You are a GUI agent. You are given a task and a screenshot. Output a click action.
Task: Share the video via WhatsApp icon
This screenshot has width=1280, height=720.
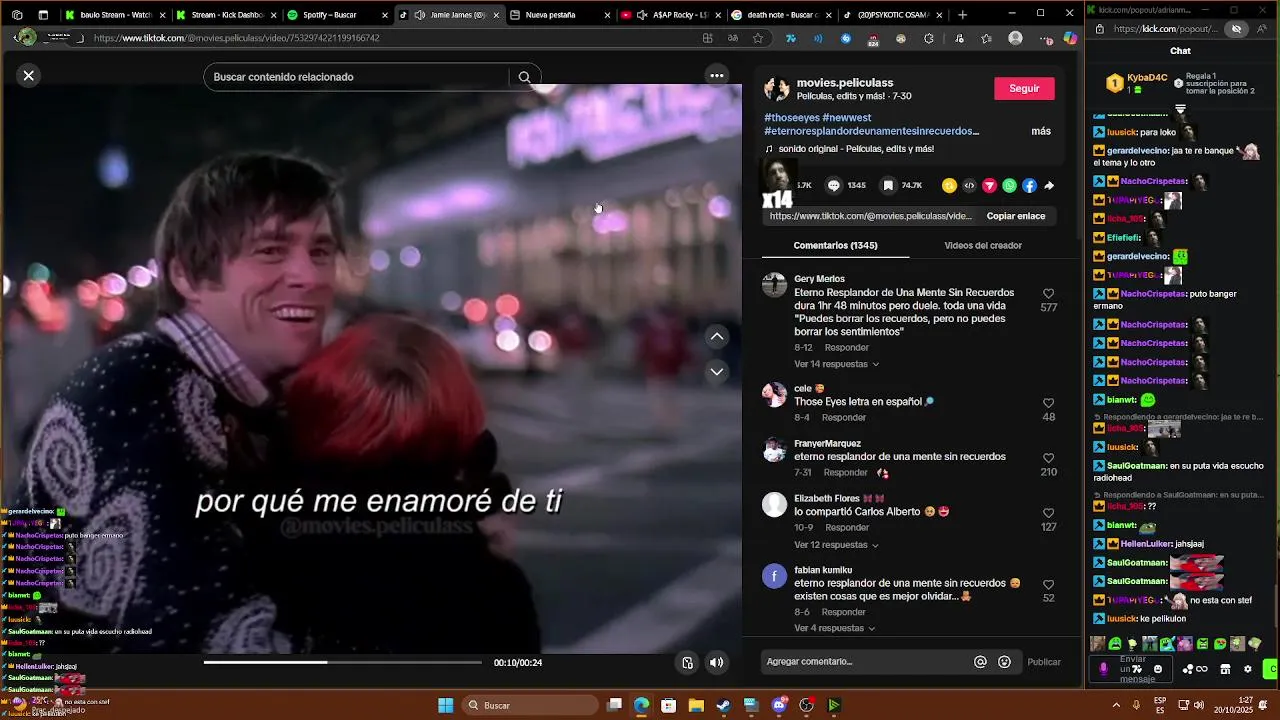pos(1009,185)
